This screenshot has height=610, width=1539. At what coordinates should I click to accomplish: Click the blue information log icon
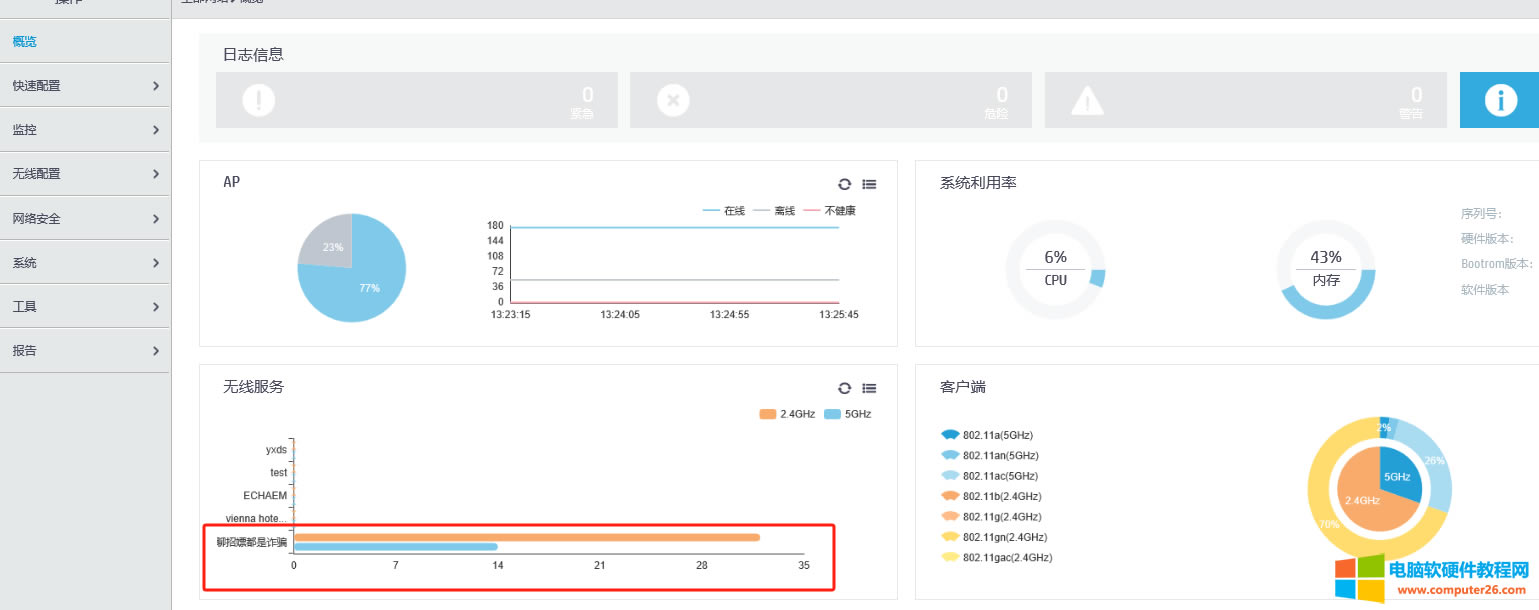(1497, 100)
